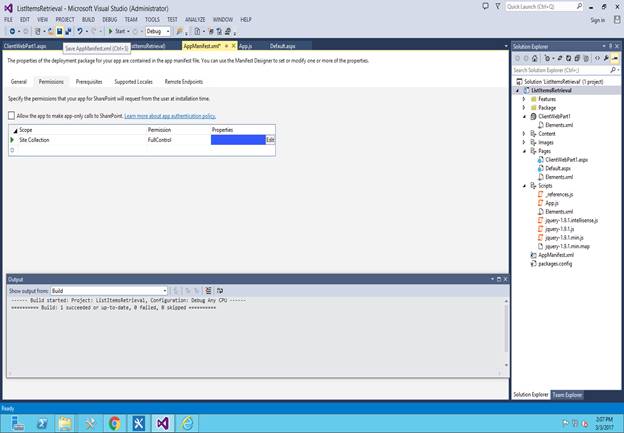Click the Navigate Backward toolbar icon
The height and width of the screenshot is (433, 624).
12,31
